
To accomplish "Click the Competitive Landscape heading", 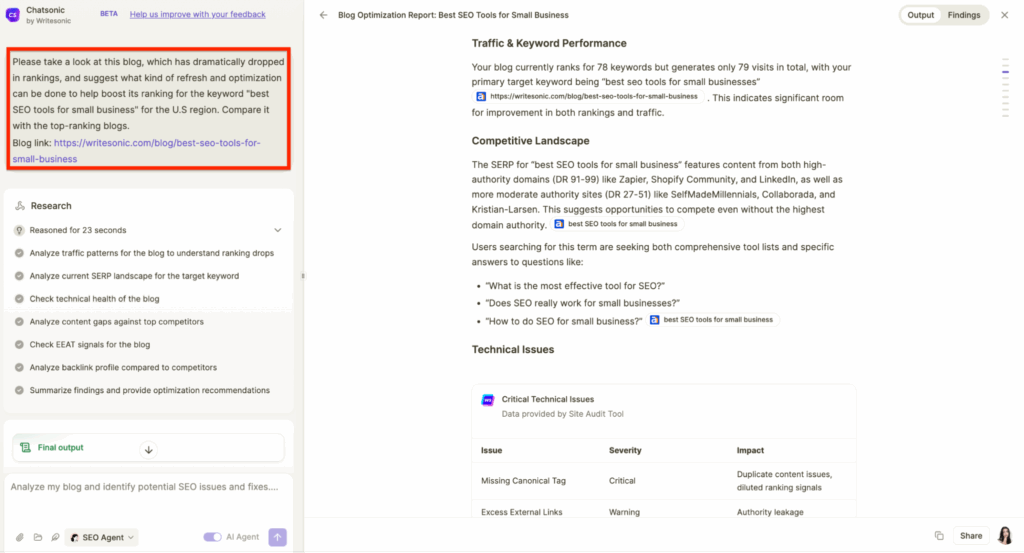I will pos(530,140).
